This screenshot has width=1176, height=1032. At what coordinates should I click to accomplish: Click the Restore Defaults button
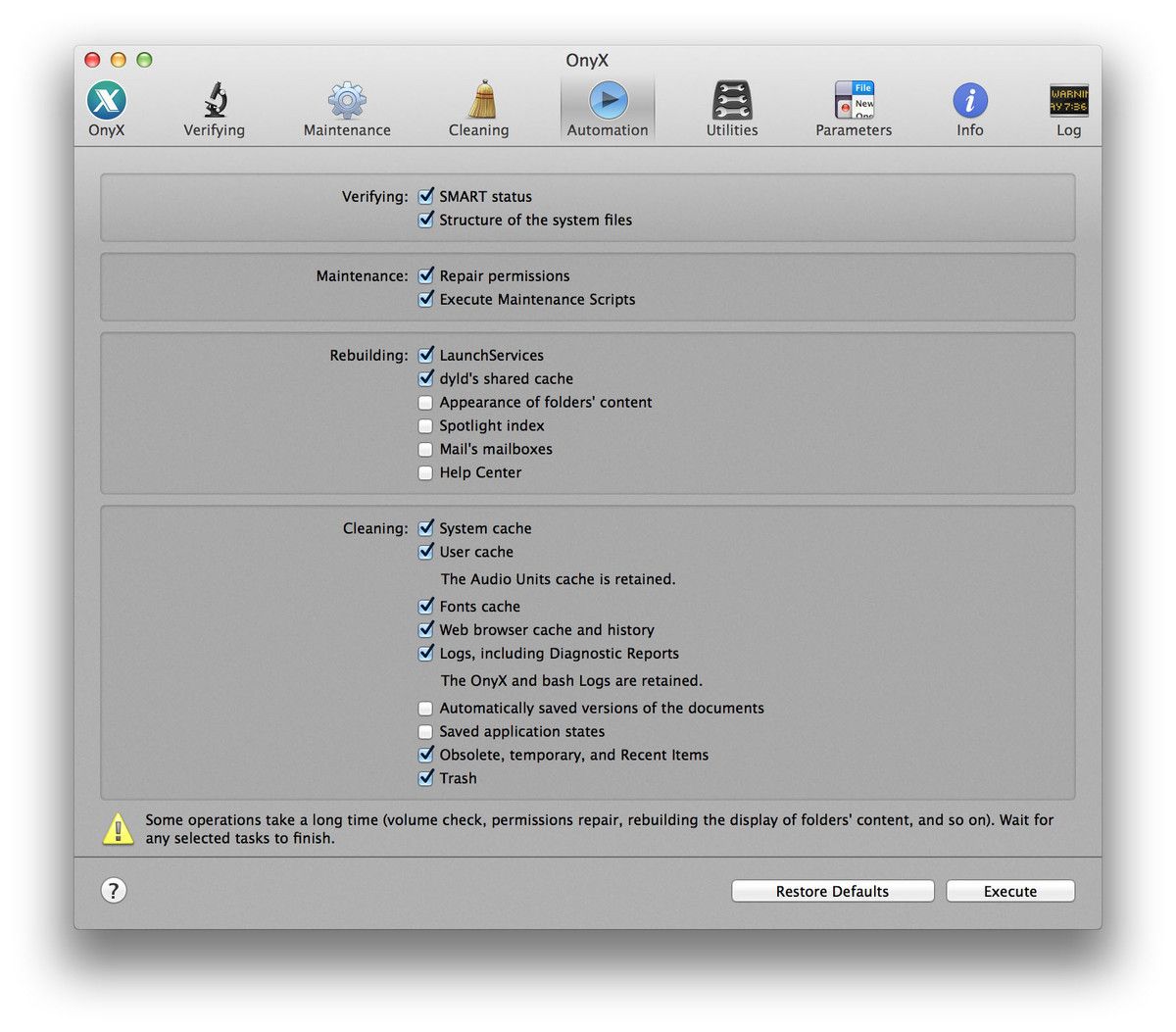tap(832, 891)
